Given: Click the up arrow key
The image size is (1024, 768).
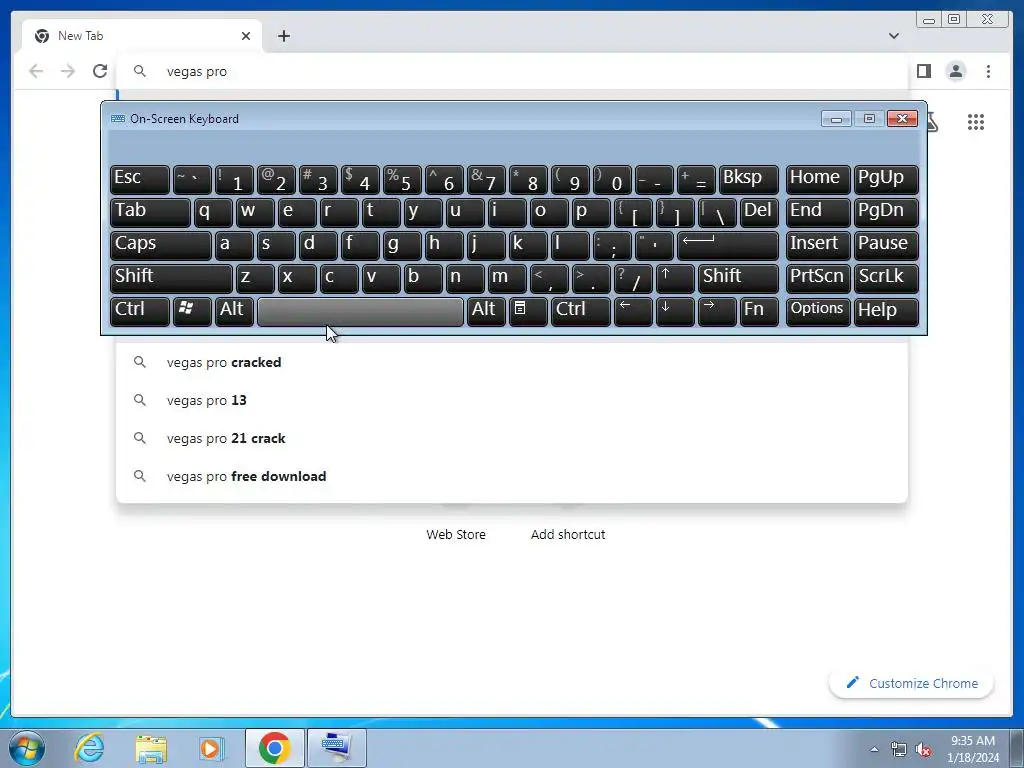Looking at the screenshot, I should point(675,278).
